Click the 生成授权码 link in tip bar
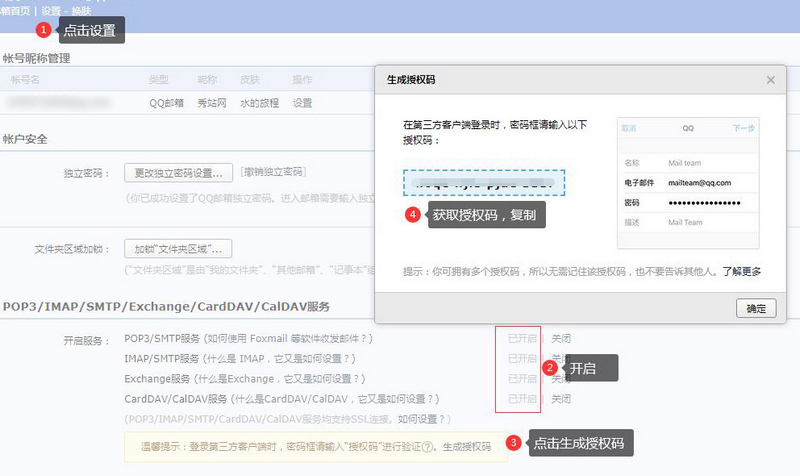Screen dimensions: 800x476 (x=467, y=447)
